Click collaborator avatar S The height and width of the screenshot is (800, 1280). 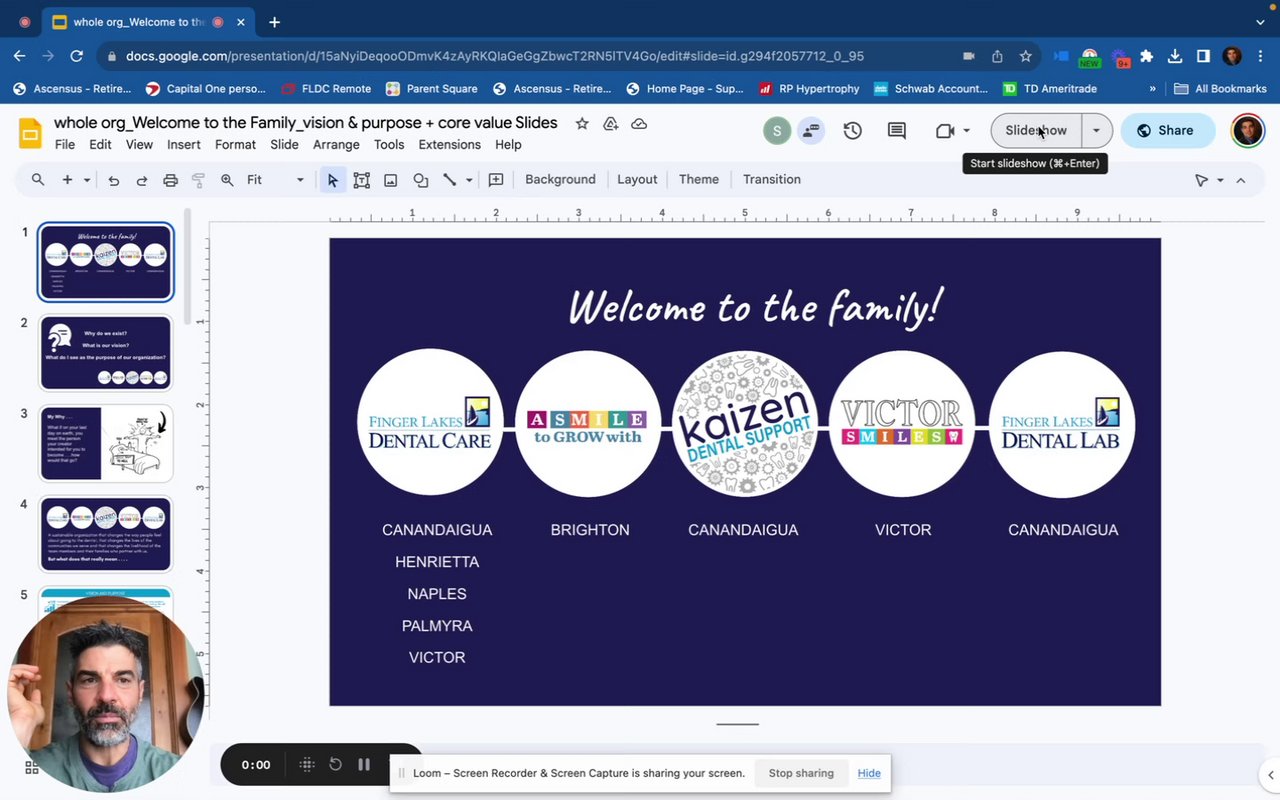pyautogui.click(x=776, y=131)
